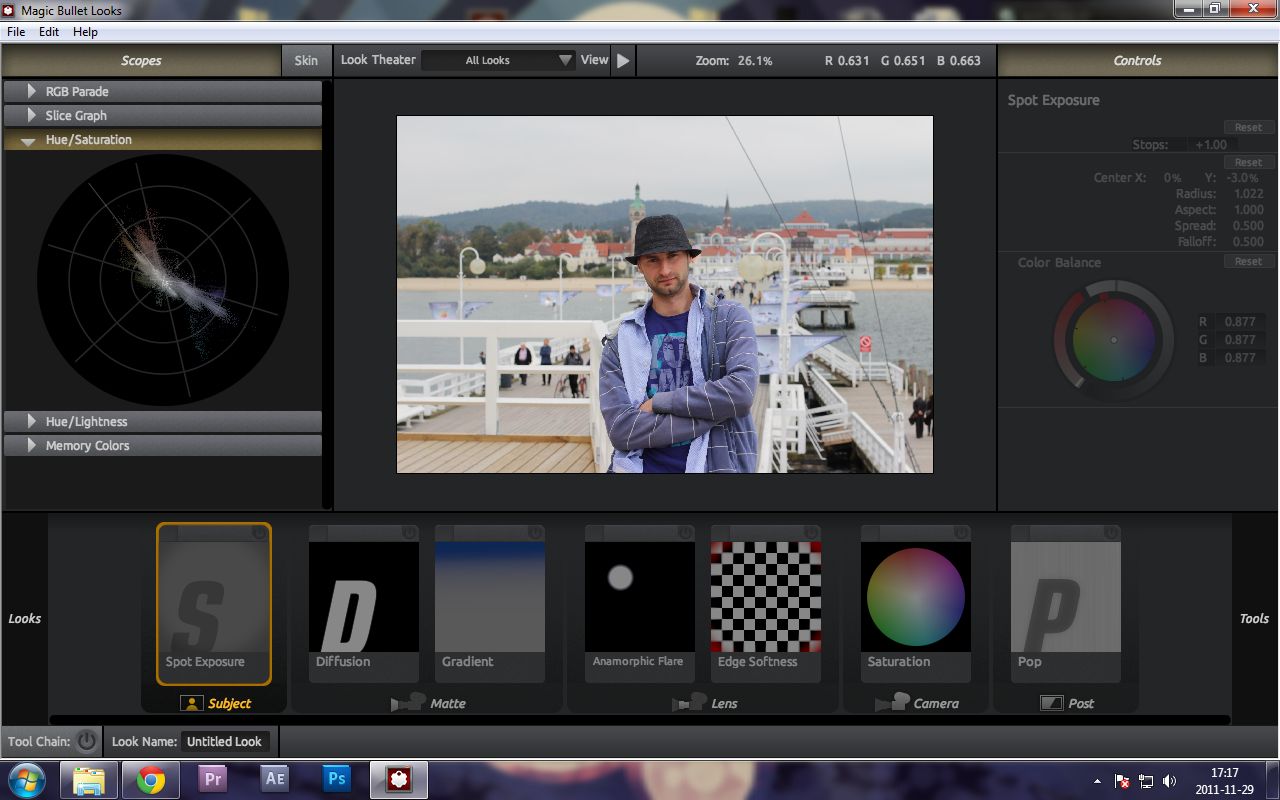Click the Lens camera icon
Viewport: 1280px width, 800px height.
[x=690, y=703]
